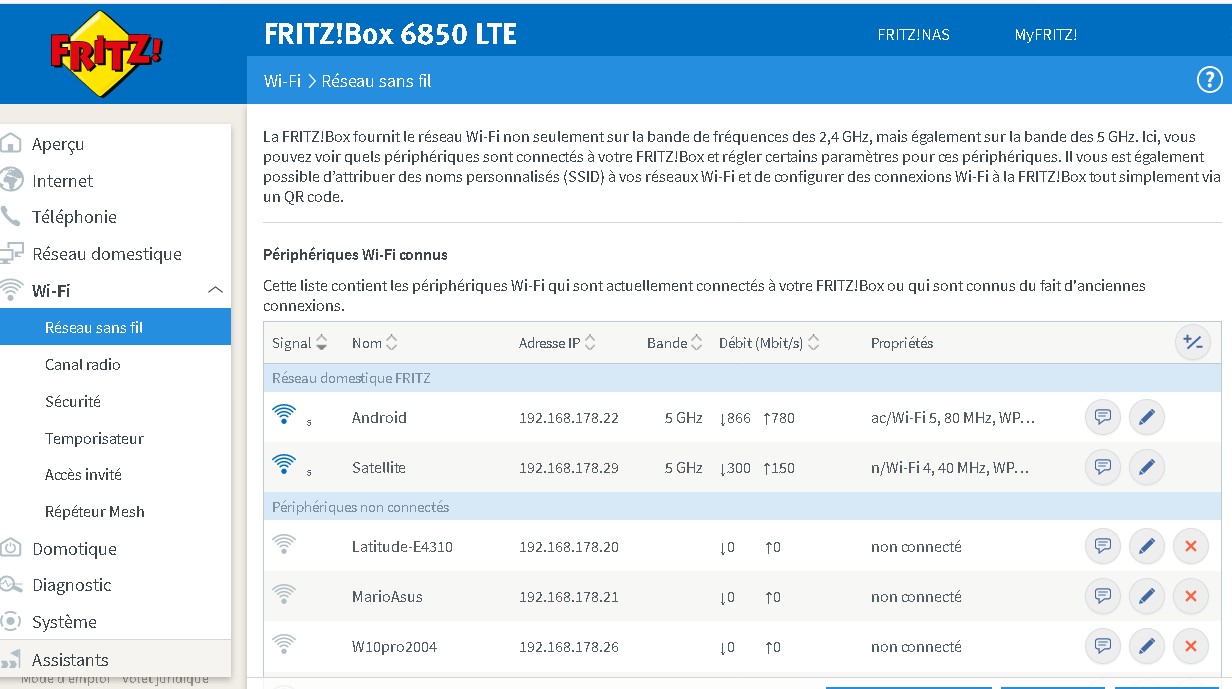Sort the table by Nom column
This screenshot has width=1232, height=689.
click(x=375, y=343)
